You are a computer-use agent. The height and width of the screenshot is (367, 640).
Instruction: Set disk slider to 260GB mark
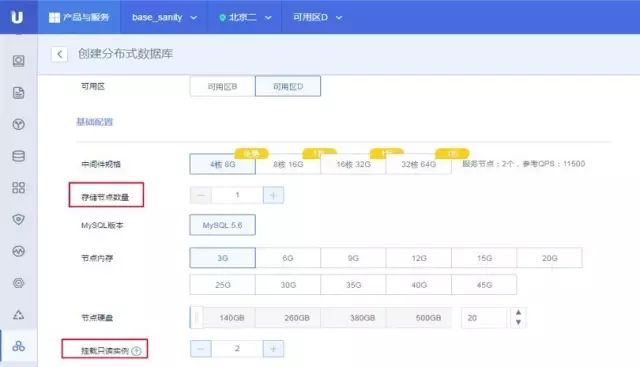click(x=297, y=318)
